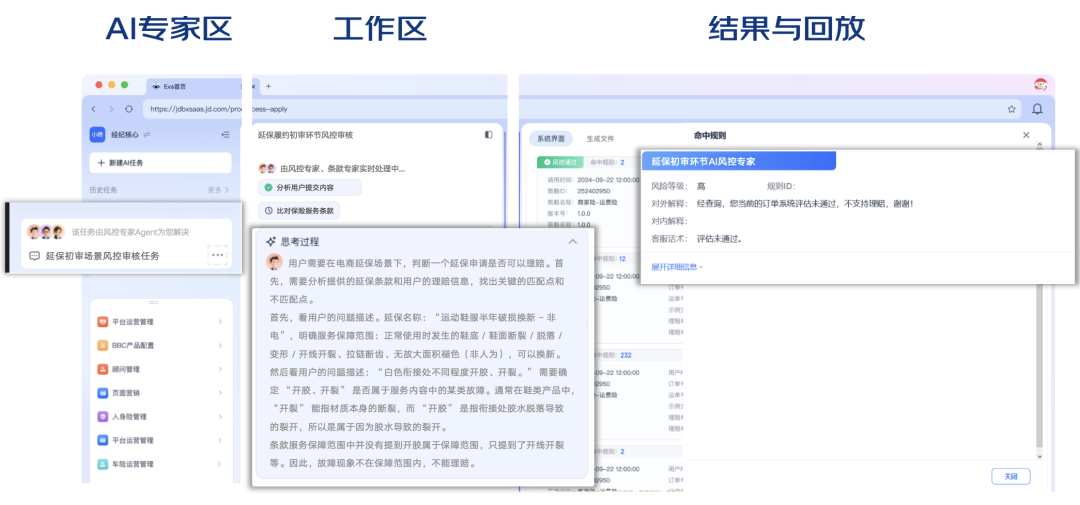Open 更多 history tasks
The width and height of the screenshot is (1080, 505).
click(x=218, y=189)
